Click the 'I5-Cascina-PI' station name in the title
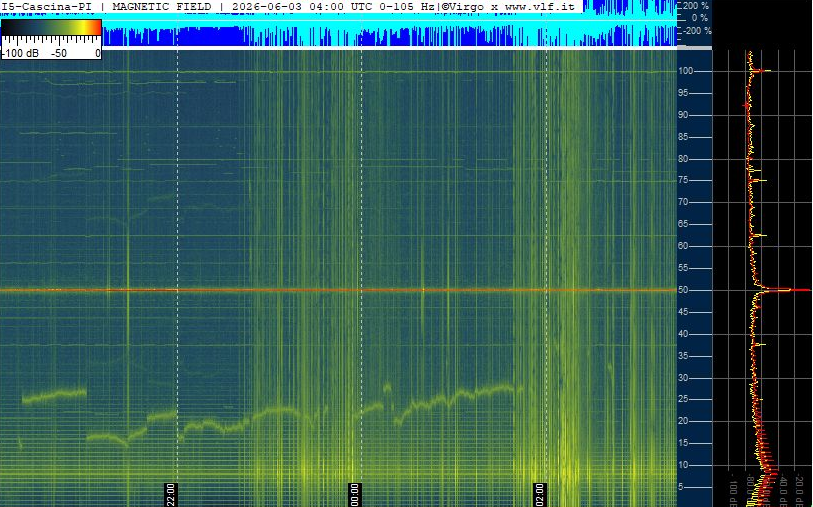Viewport: 813px width, 507px height. tap(47, 7)
